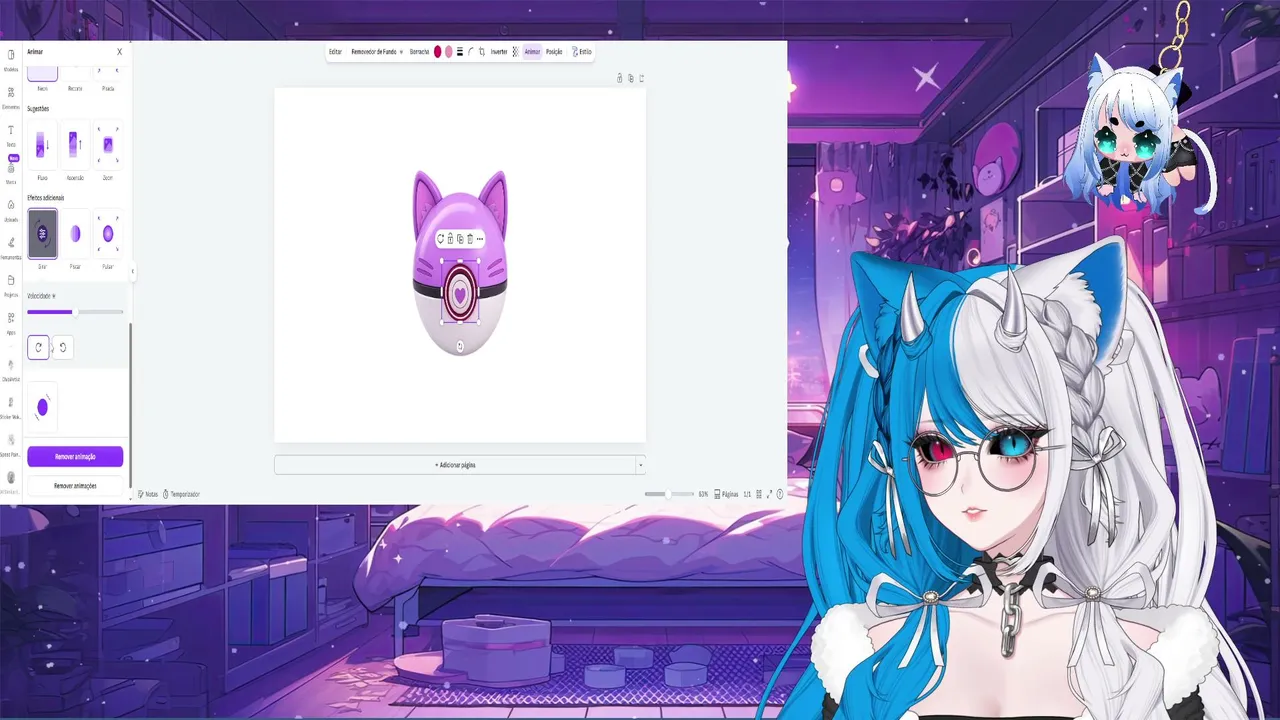Delete the selected element with the trash icon

470,239
